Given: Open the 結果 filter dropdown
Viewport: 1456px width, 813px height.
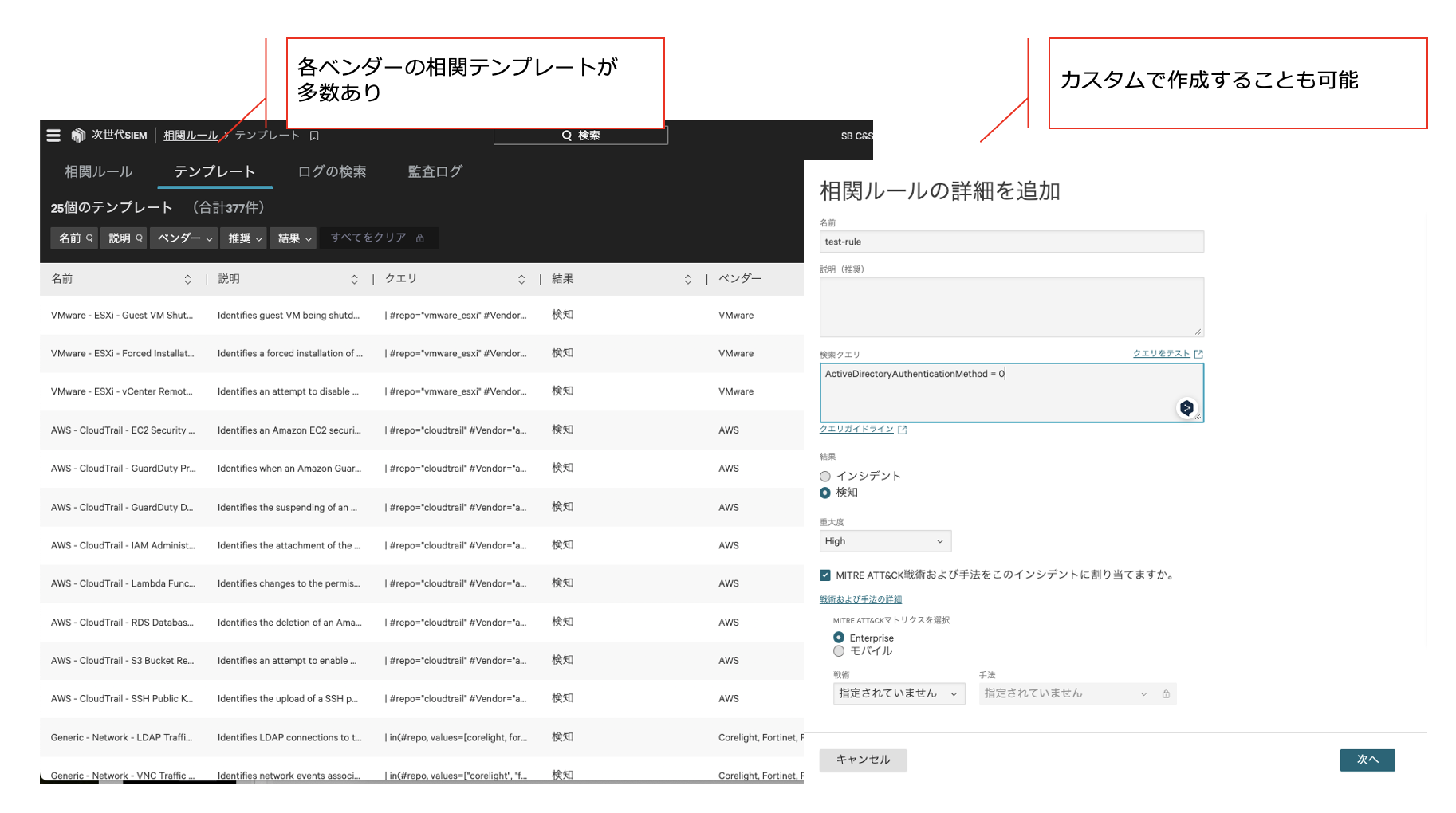Looking at the screenshot, I should pyautogui.click(x=294, y=238).
